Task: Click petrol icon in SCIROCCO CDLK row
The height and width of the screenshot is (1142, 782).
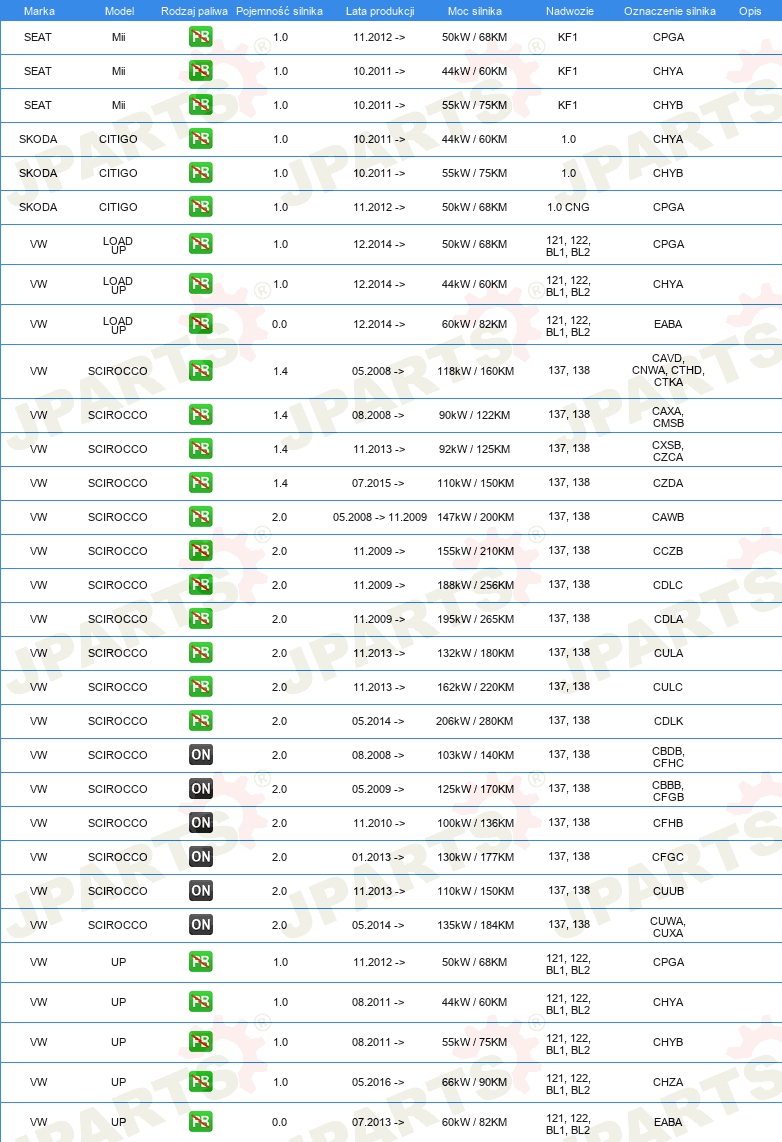Action: coord(200,721)
